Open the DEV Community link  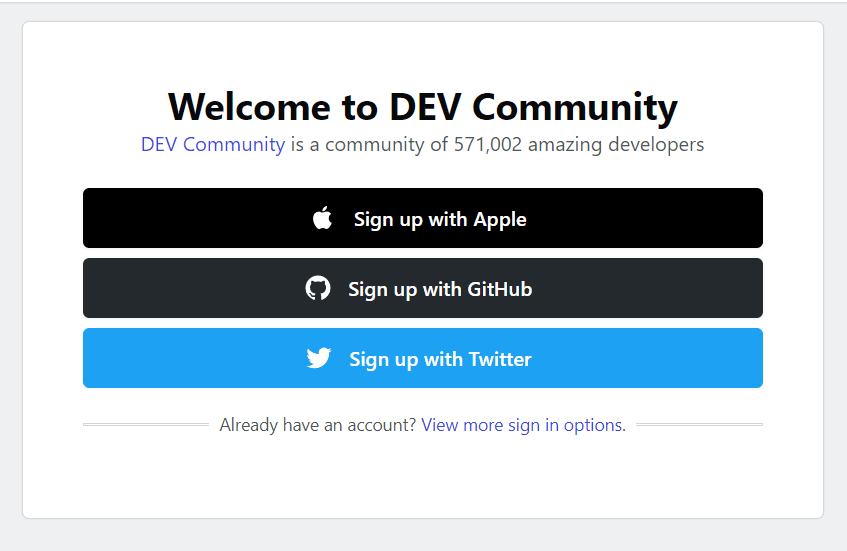click(x=213, y=144)
